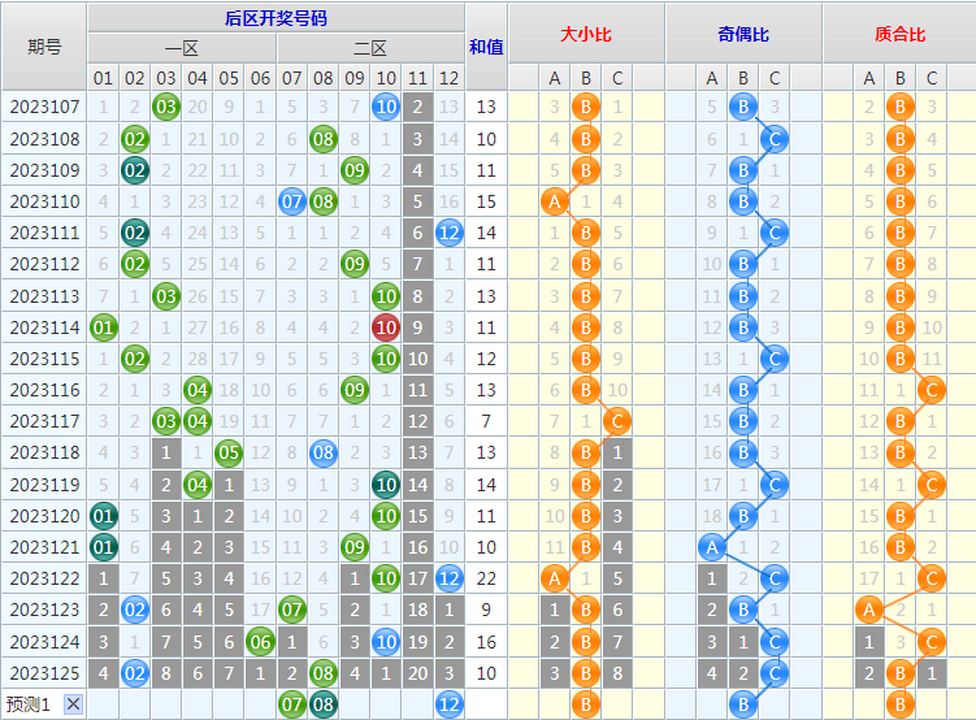The height and width of the screenshot is (720, 976).
Task: Click column header 11
Action: click(418, 78)
